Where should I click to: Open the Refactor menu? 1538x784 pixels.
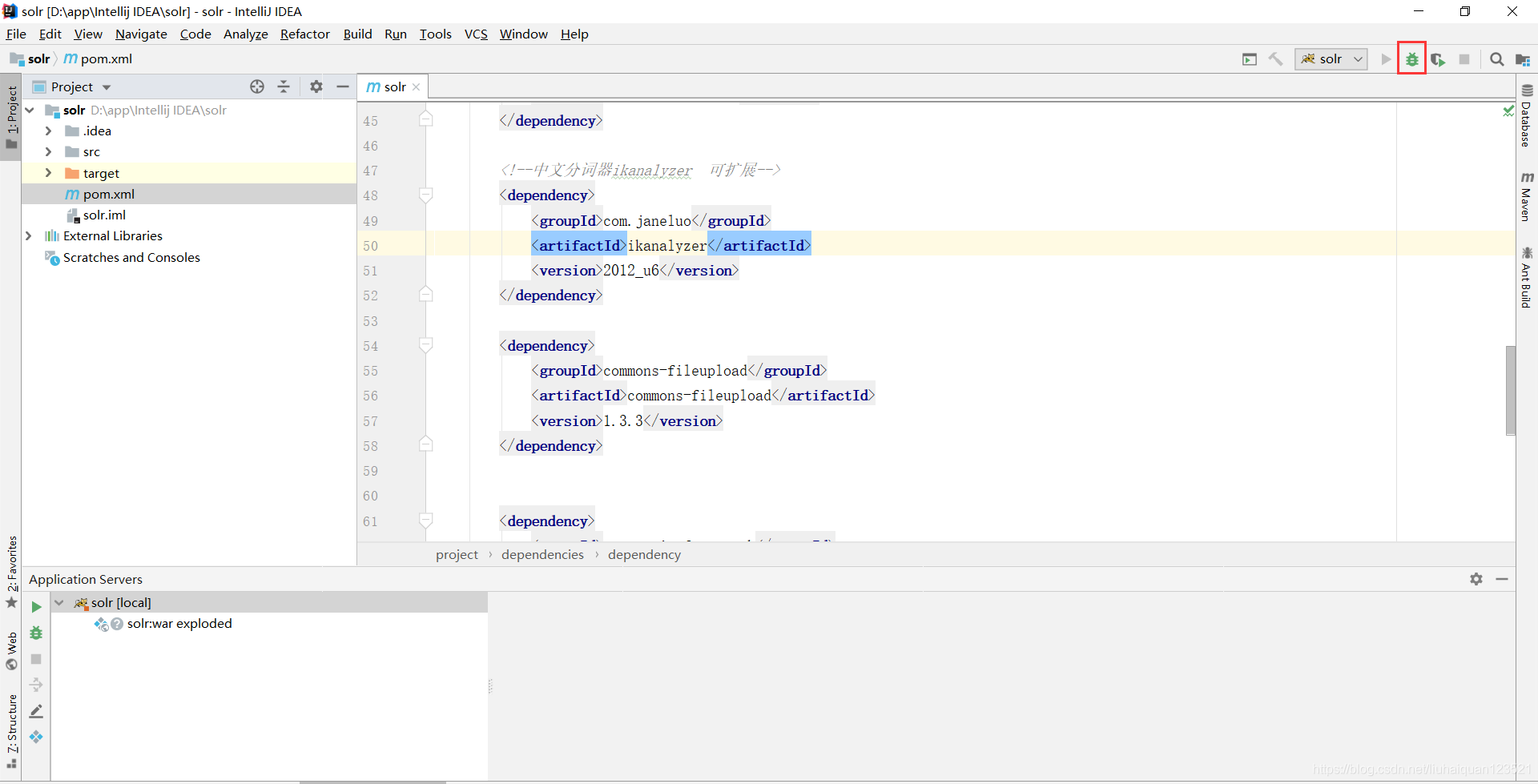pyautogui.click(x=304, y=34)
